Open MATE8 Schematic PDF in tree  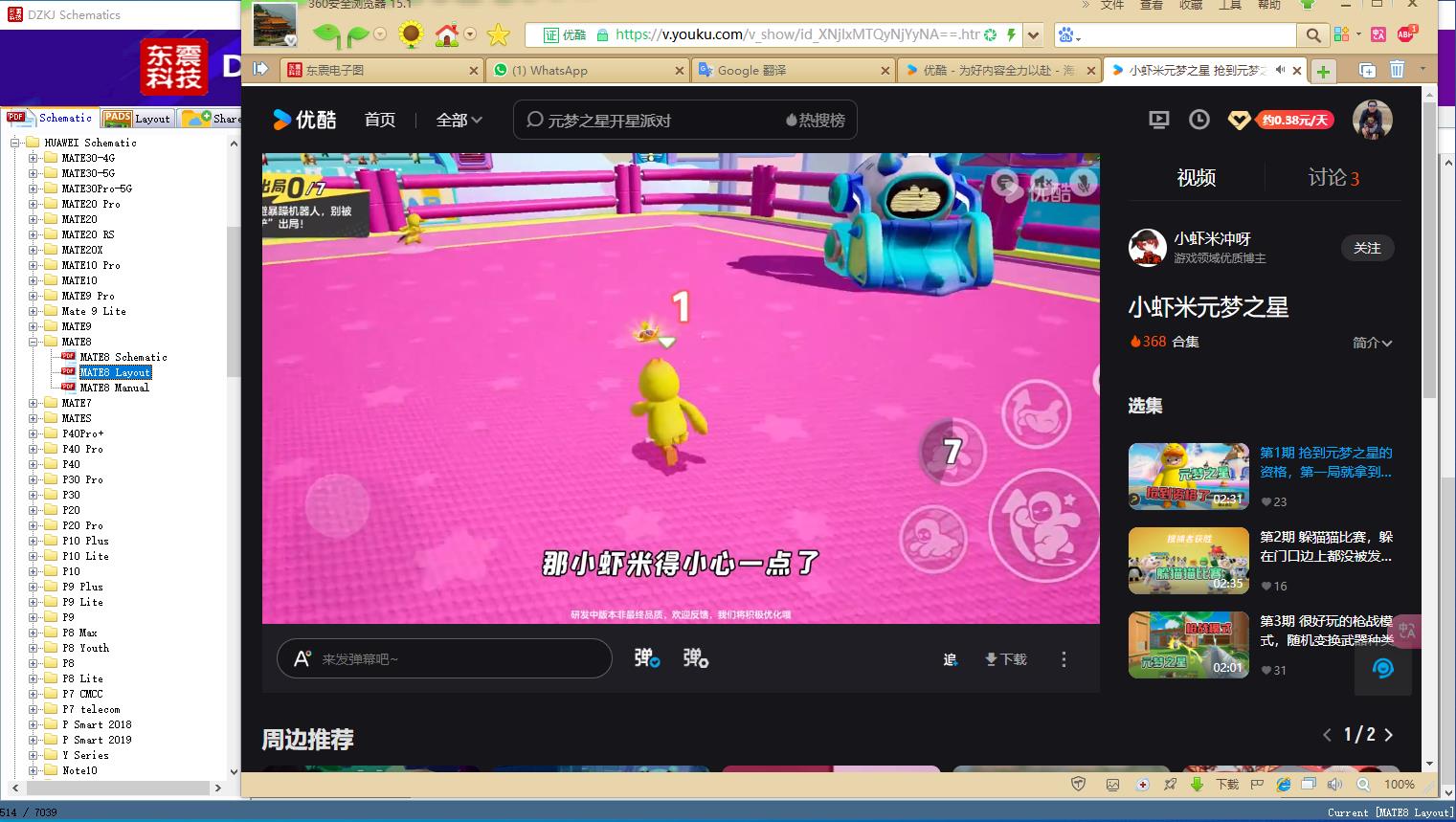point(123,357)
